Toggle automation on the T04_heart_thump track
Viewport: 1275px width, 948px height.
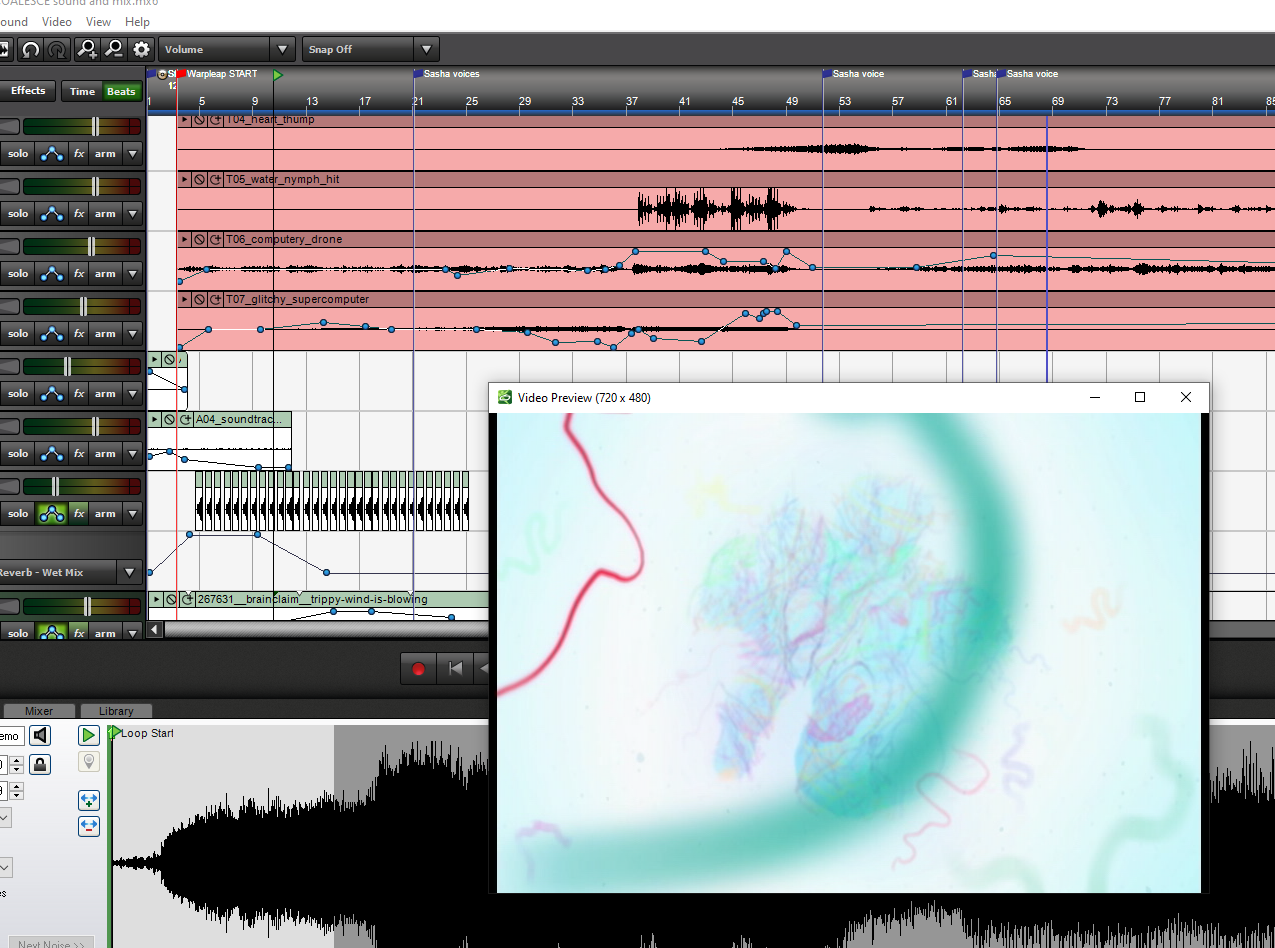pos(51,154)
